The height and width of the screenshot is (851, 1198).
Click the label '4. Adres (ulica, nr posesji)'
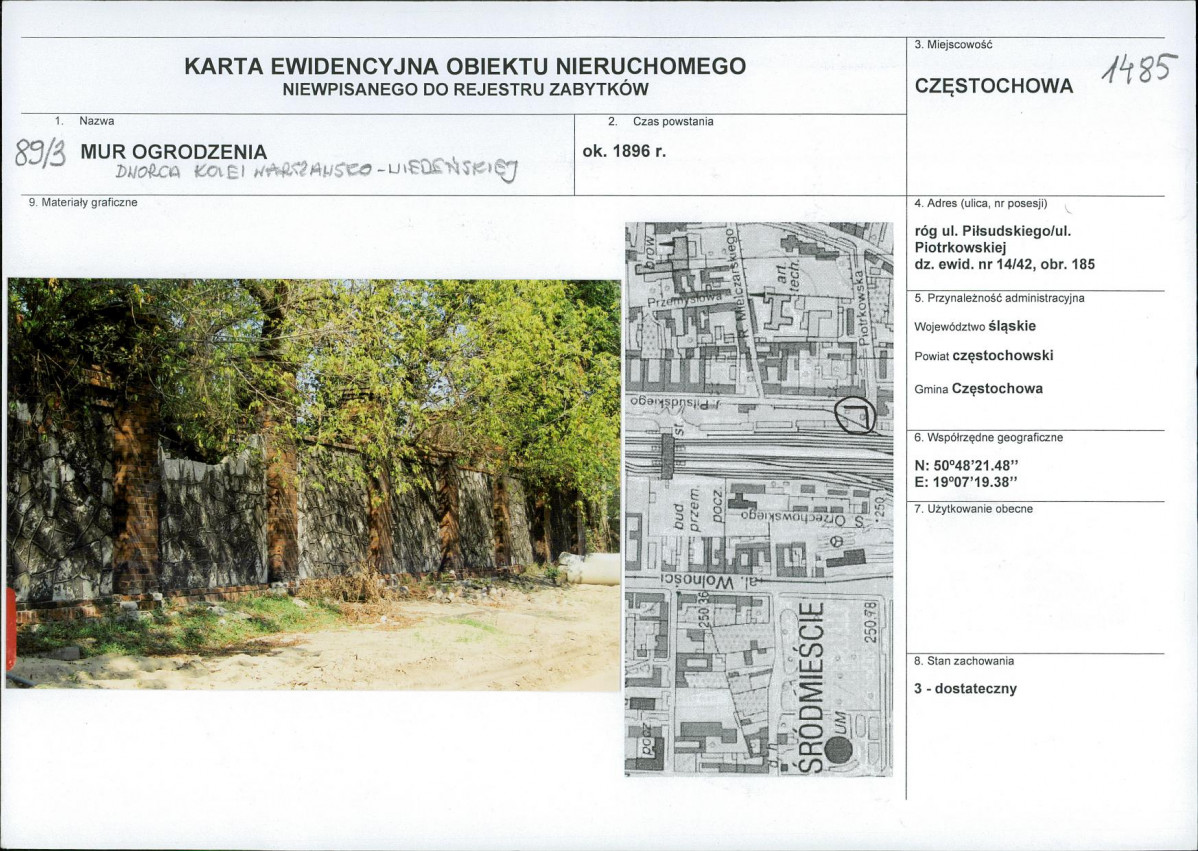point(980,204)
